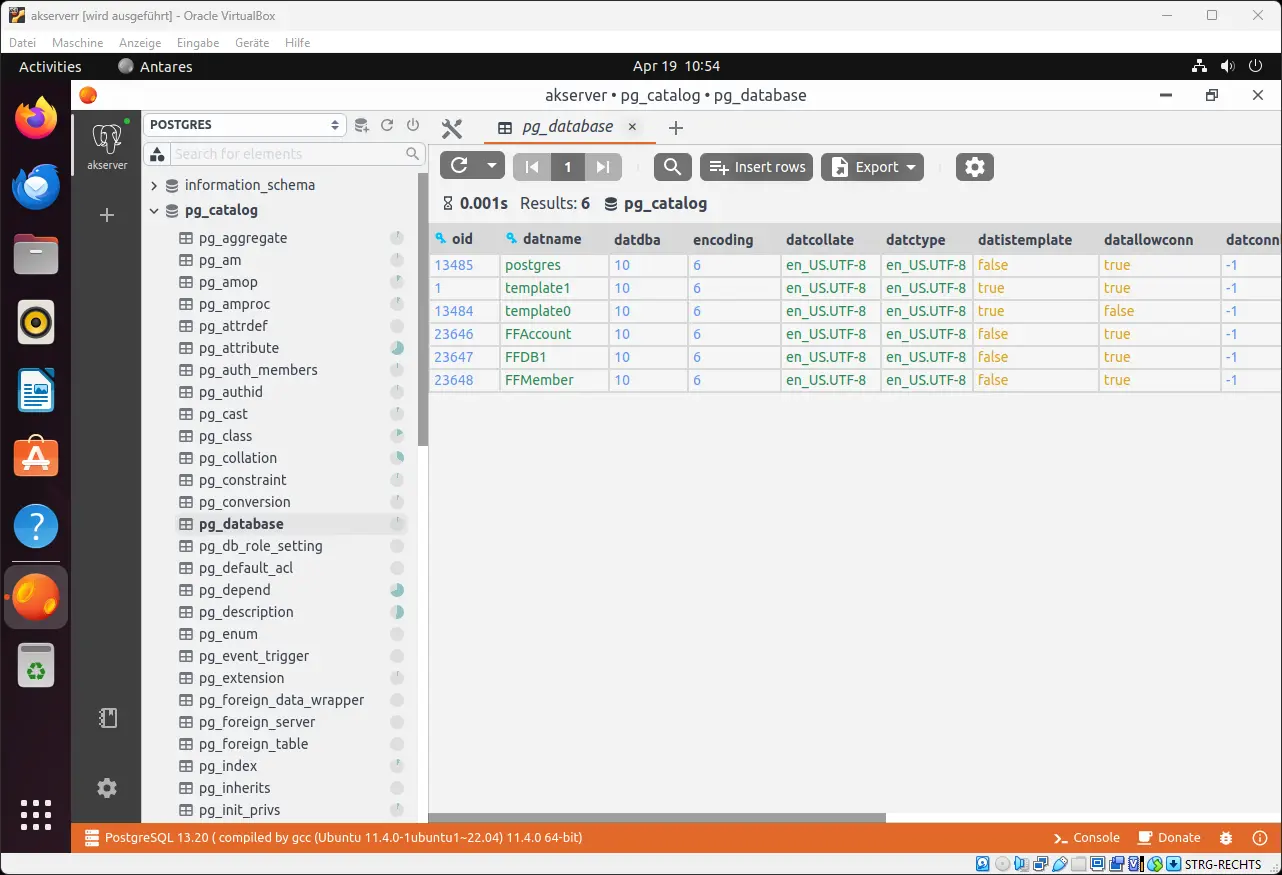Open Ubuntu Activities overview
Viewport: 1282px width, 875px height.
(50, 66)
